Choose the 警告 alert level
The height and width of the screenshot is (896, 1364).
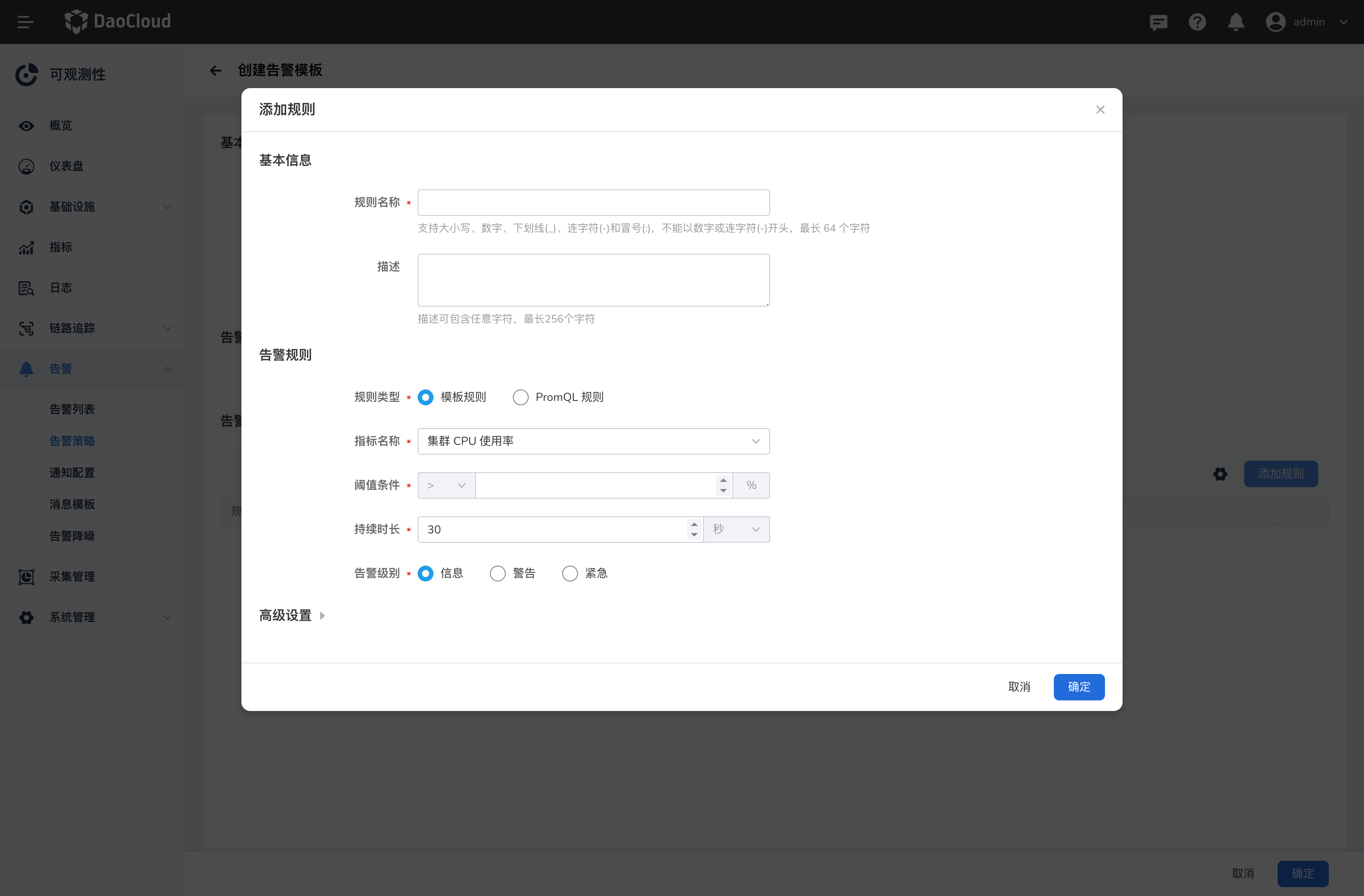pyautogui.click(x=497, y=574)
